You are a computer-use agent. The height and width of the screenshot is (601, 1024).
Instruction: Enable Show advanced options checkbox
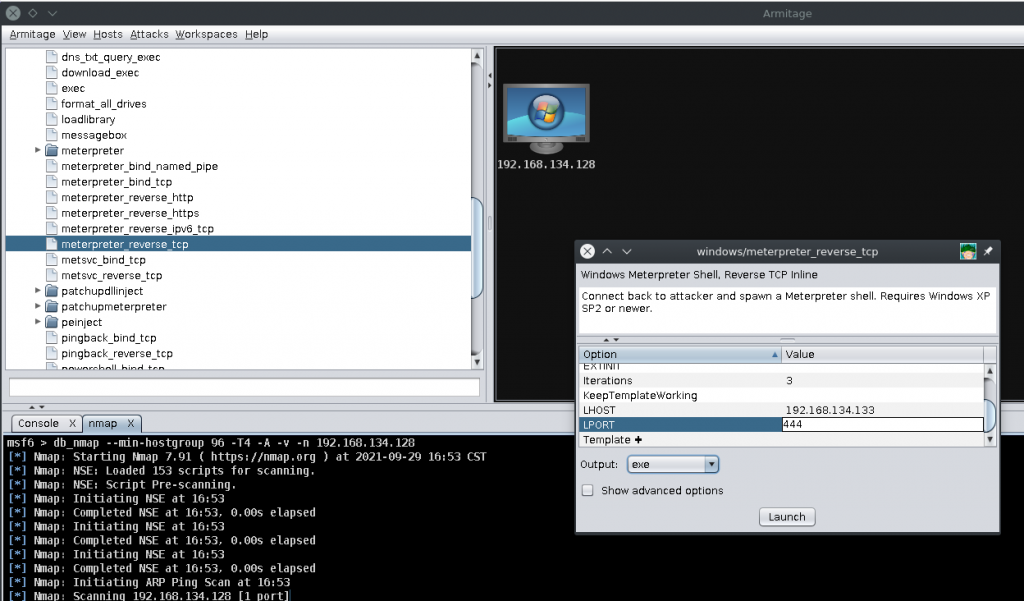[588, 490]
